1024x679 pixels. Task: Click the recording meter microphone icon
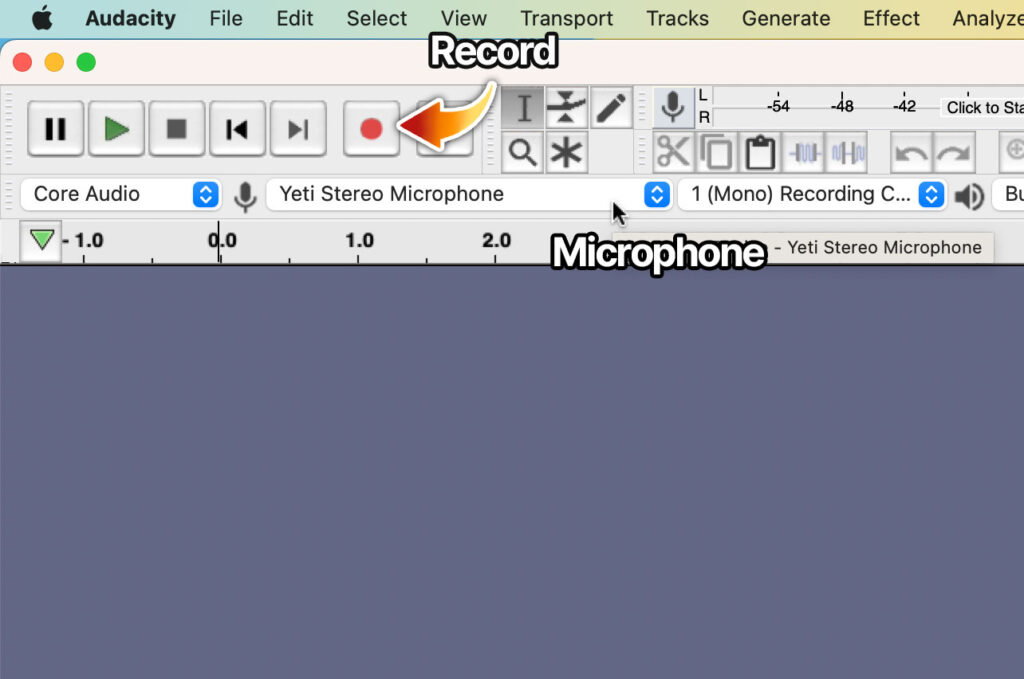[673, 107]
